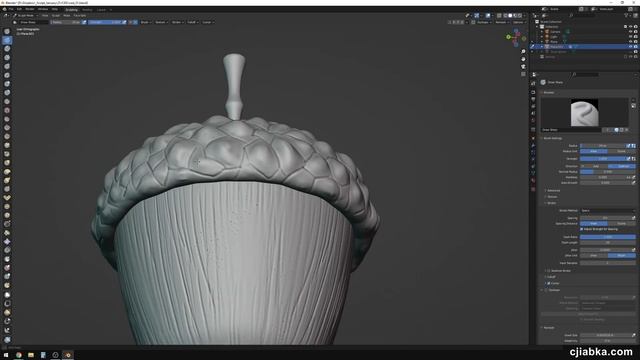Switch to the Shading workspace tab
The image size is (640, 360).
point(87,9)
